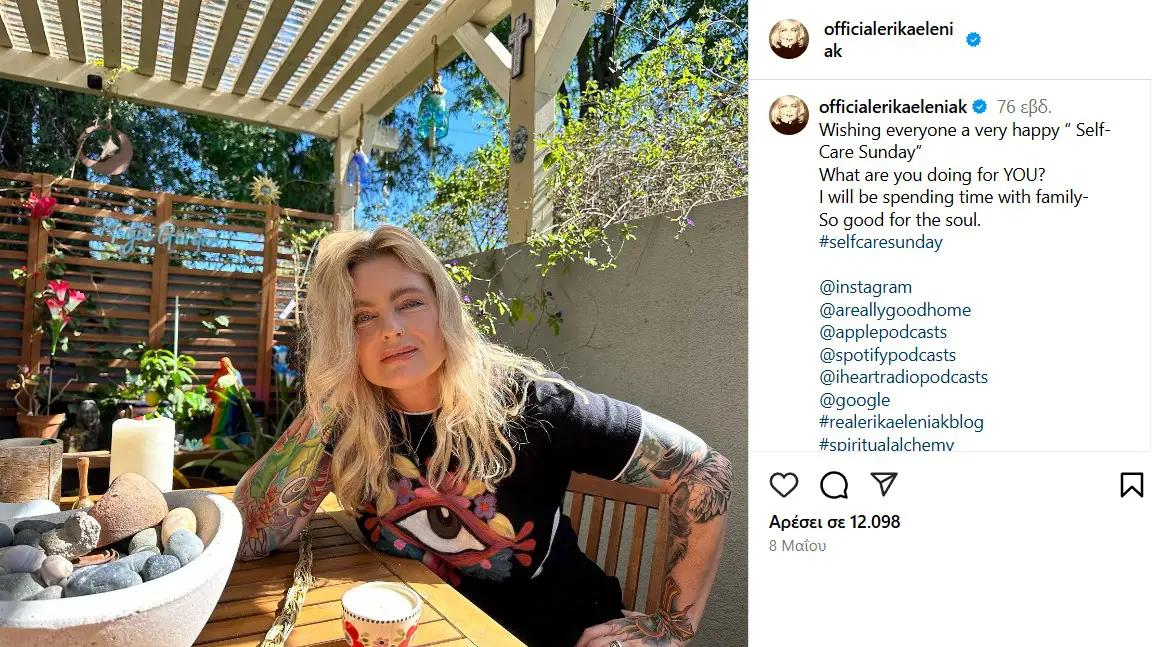The width and height of the screenshot is (1152, 647).
Task: Click the verified badge beside the caption username
Action: pyautogui.click(x=980, y=107)
